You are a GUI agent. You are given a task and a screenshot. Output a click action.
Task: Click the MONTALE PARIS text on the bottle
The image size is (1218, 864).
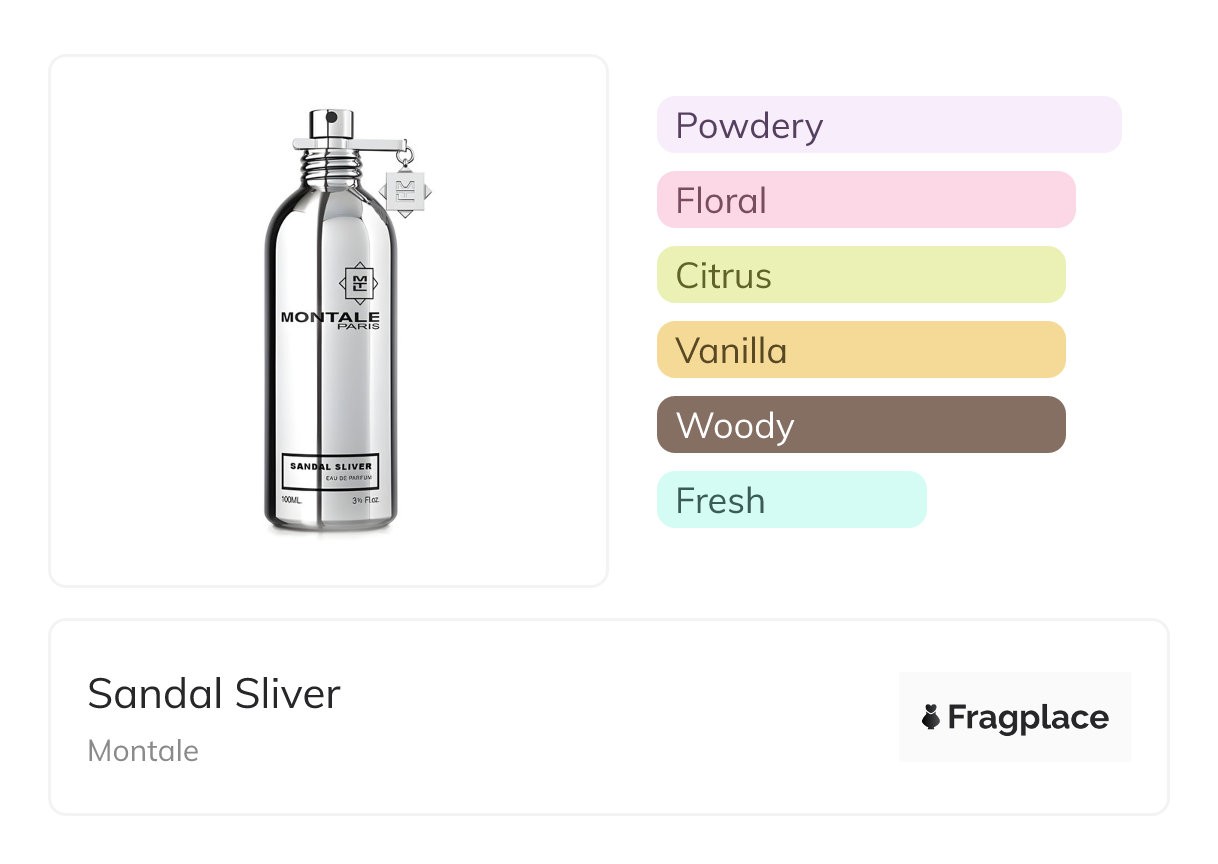click(330, 320)
